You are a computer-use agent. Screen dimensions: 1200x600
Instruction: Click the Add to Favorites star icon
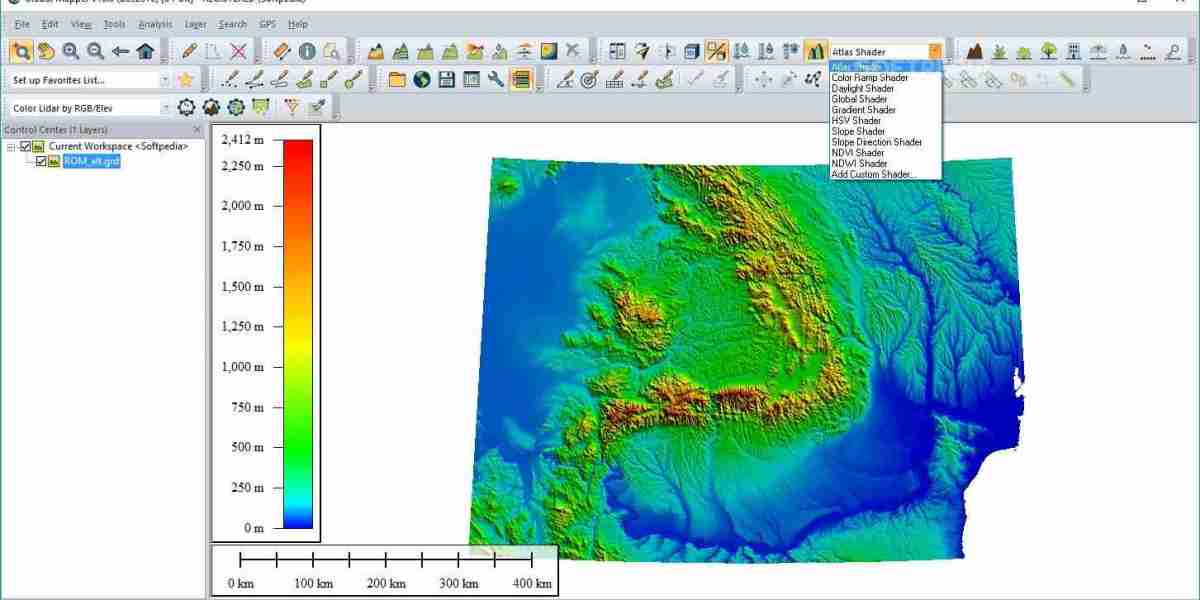click(185, 80)
